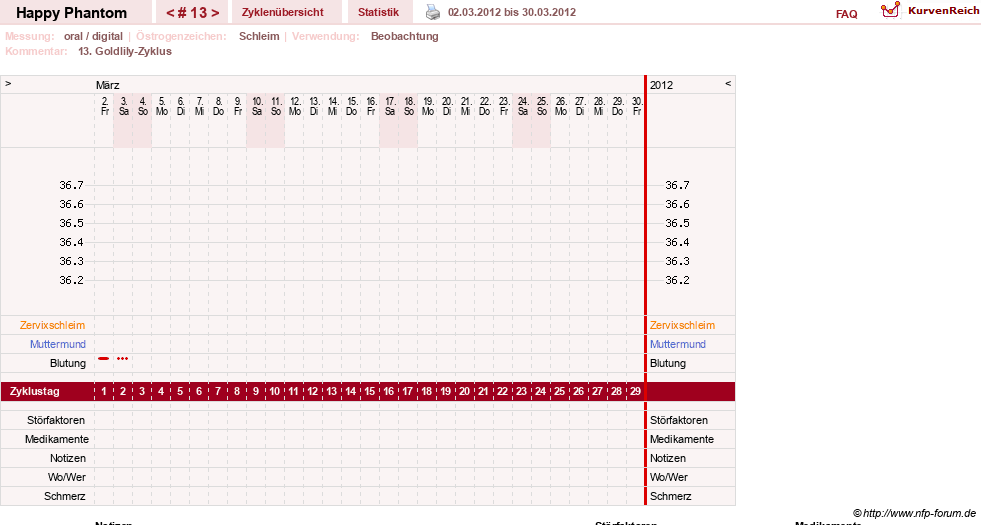Click the date header '10. Sa'
The image size is (981, 525).
pos(257,106)
